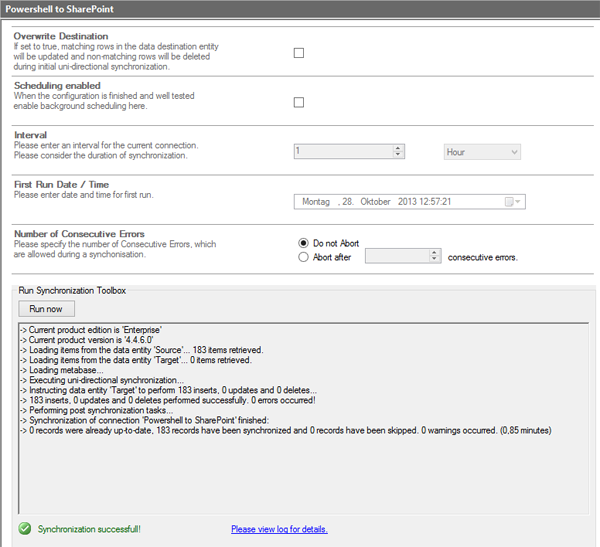Image resolution: width=600 pixels, height=547 pixels.
Task: Click the Run Synchronization Toolbox group label
Action: (72, 291)
